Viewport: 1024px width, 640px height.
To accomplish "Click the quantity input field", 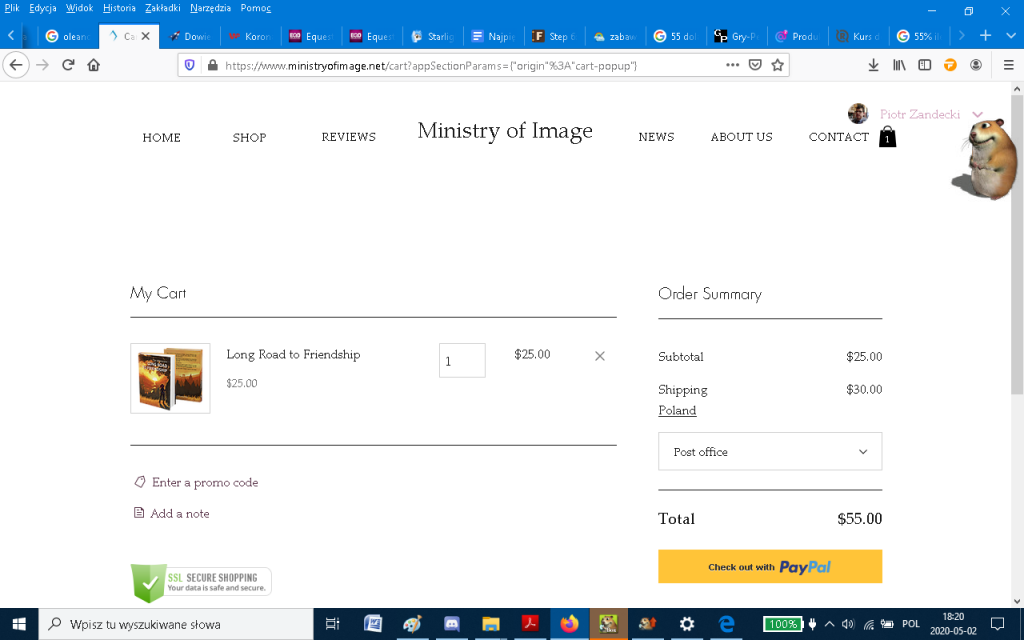I will pos(462,361).
